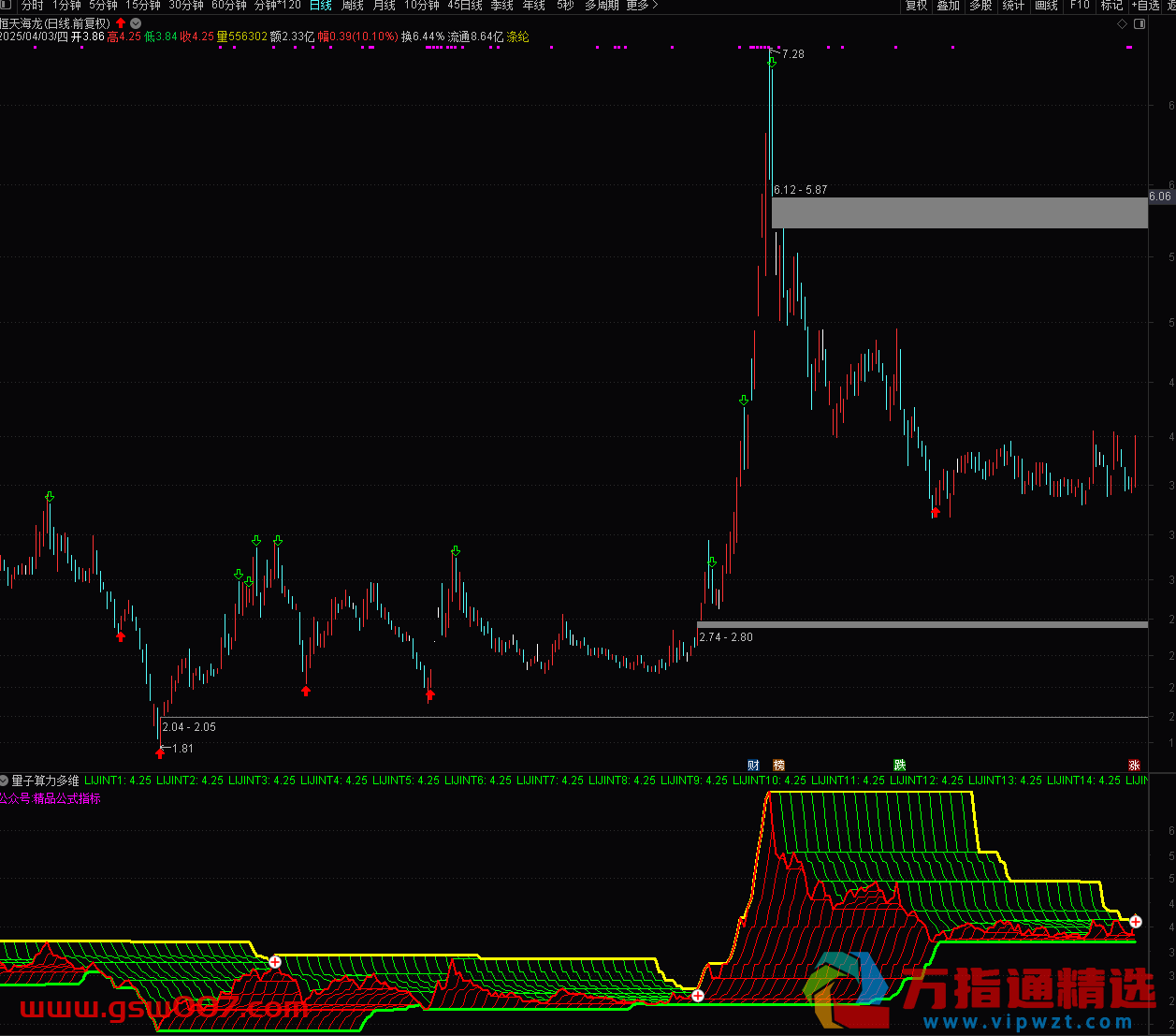
Task: Click the red 涨 event marker
Action: pyautogui.click(x=1134, y=766)
